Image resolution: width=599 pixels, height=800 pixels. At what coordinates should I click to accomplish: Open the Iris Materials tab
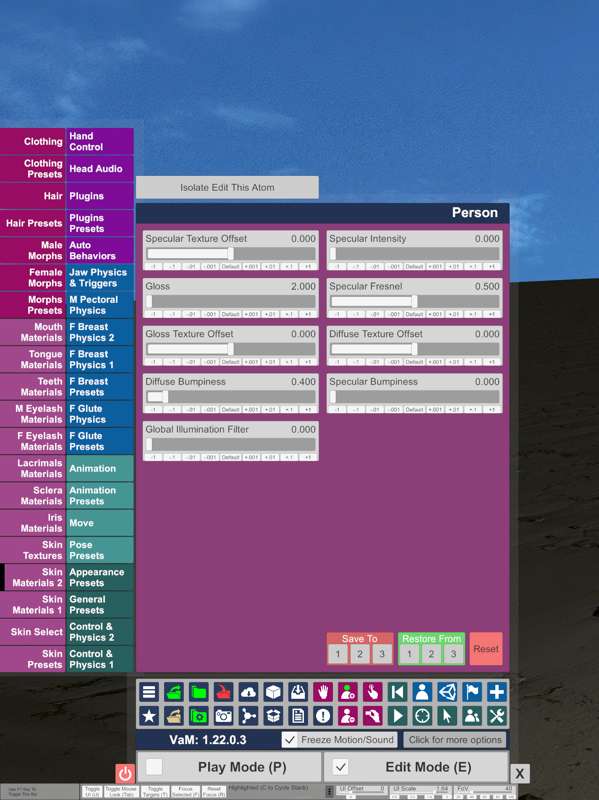point(33,523)
